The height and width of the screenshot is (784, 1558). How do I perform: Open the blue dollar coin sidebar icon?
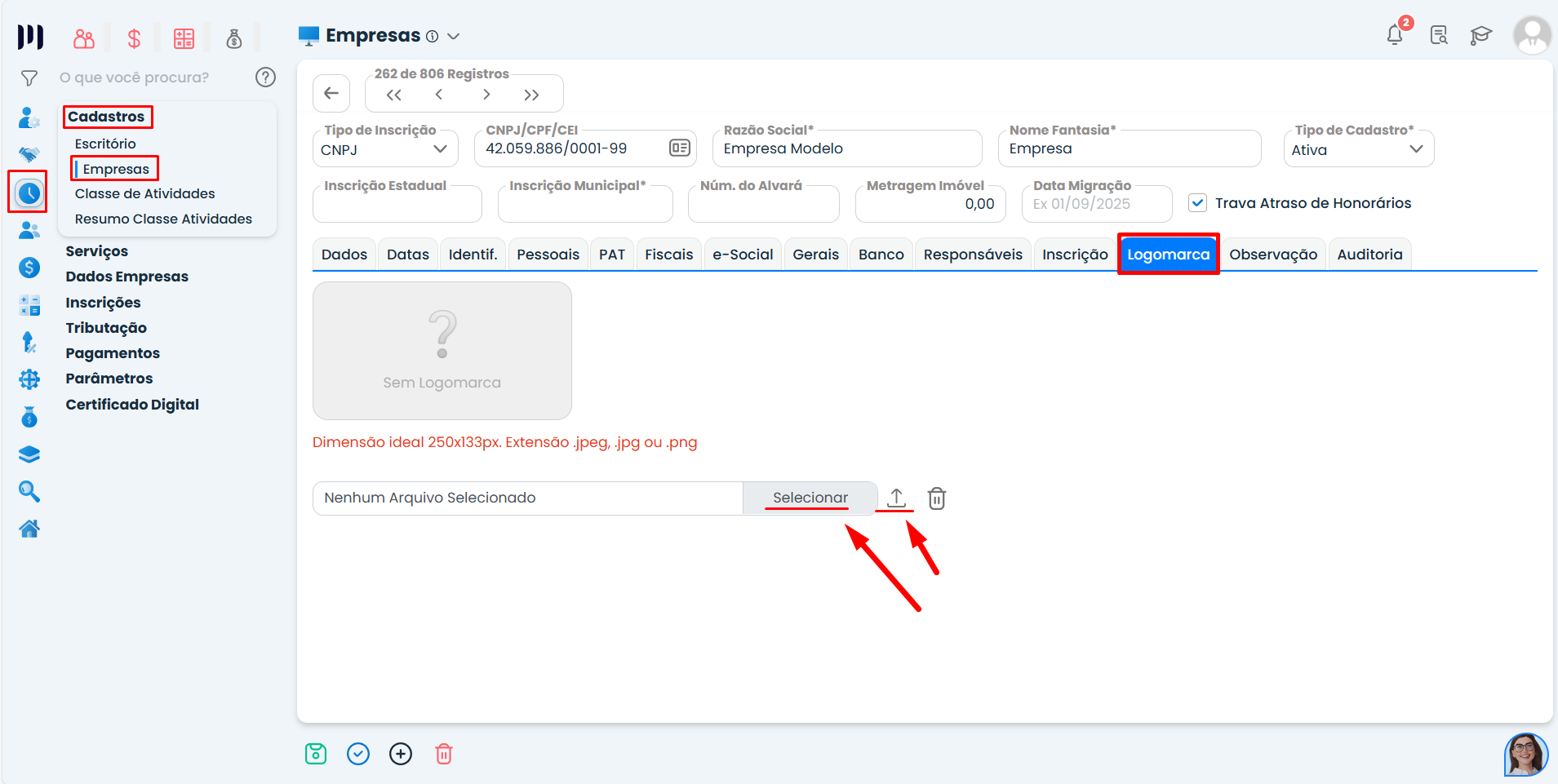coord(29,268)
